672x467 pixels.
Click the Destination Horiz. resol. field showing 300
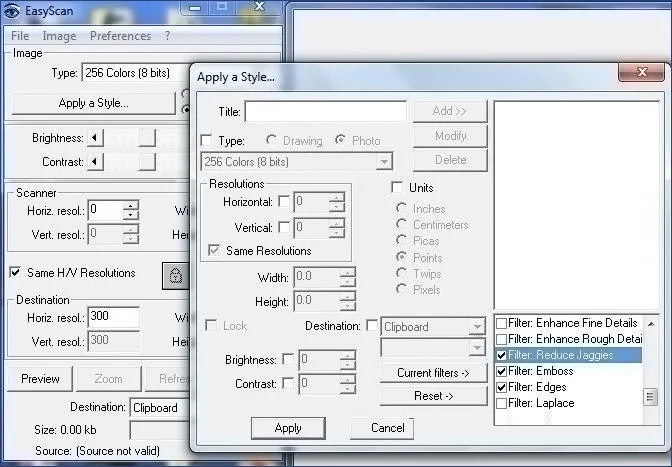(114, 317)
